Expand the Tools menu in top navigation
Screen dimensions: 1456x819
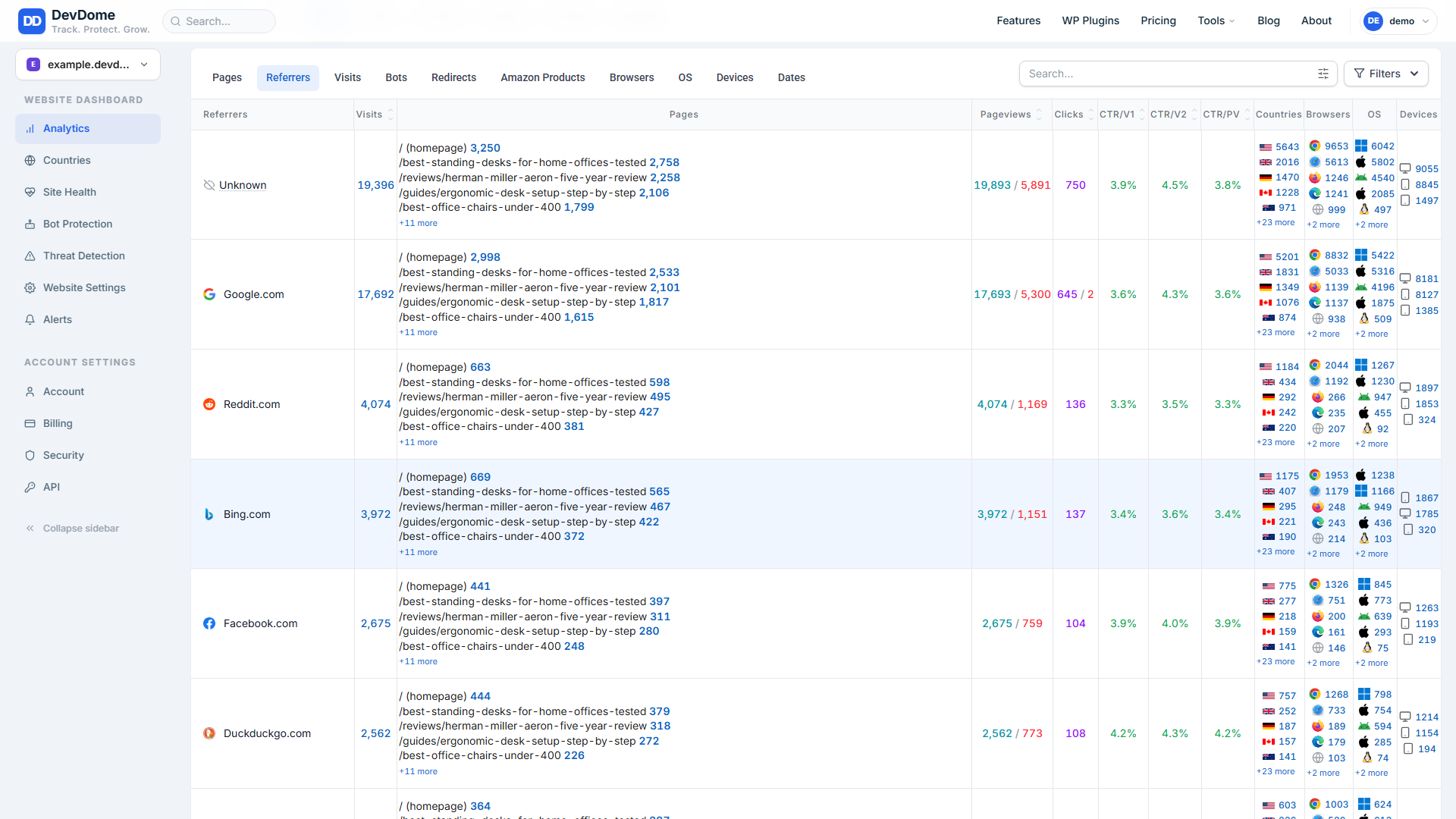(x=1216, y=21)
